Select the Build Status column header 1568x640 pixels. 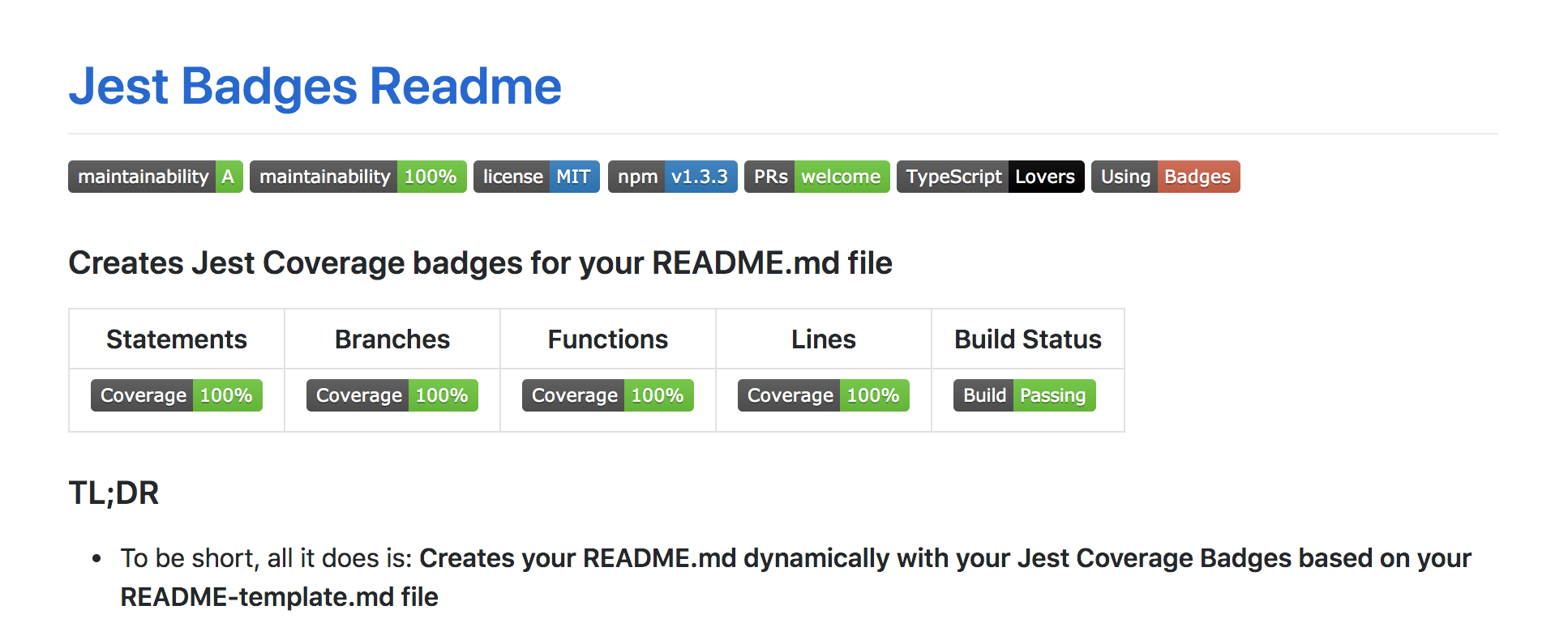(1028, 339)
